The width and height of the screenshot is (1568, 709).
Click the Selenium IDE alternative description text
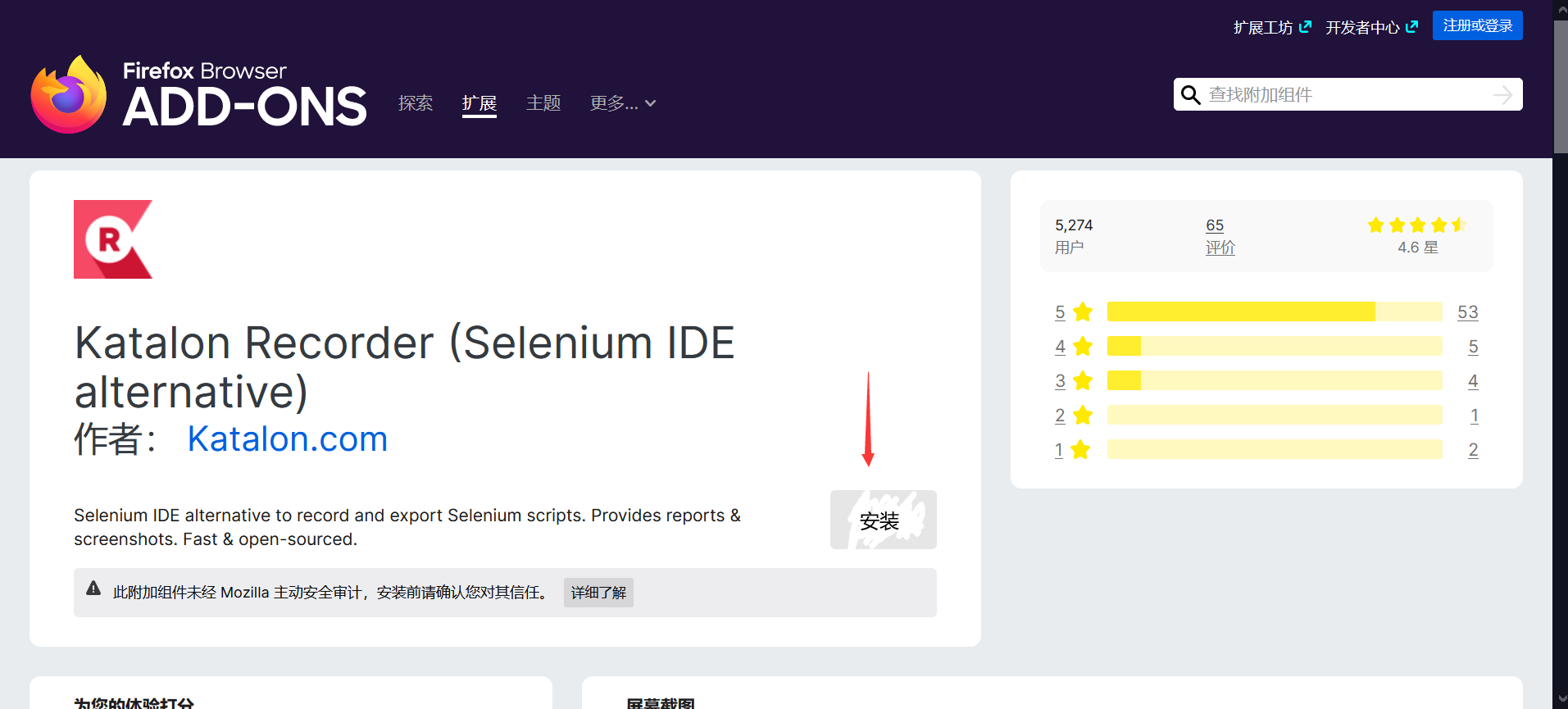tap(407, 527)
